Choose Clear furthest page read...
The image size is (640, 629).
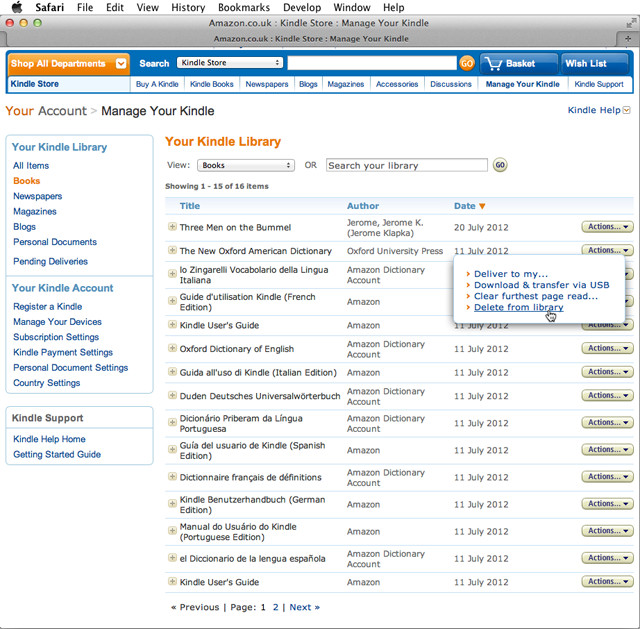536,296
